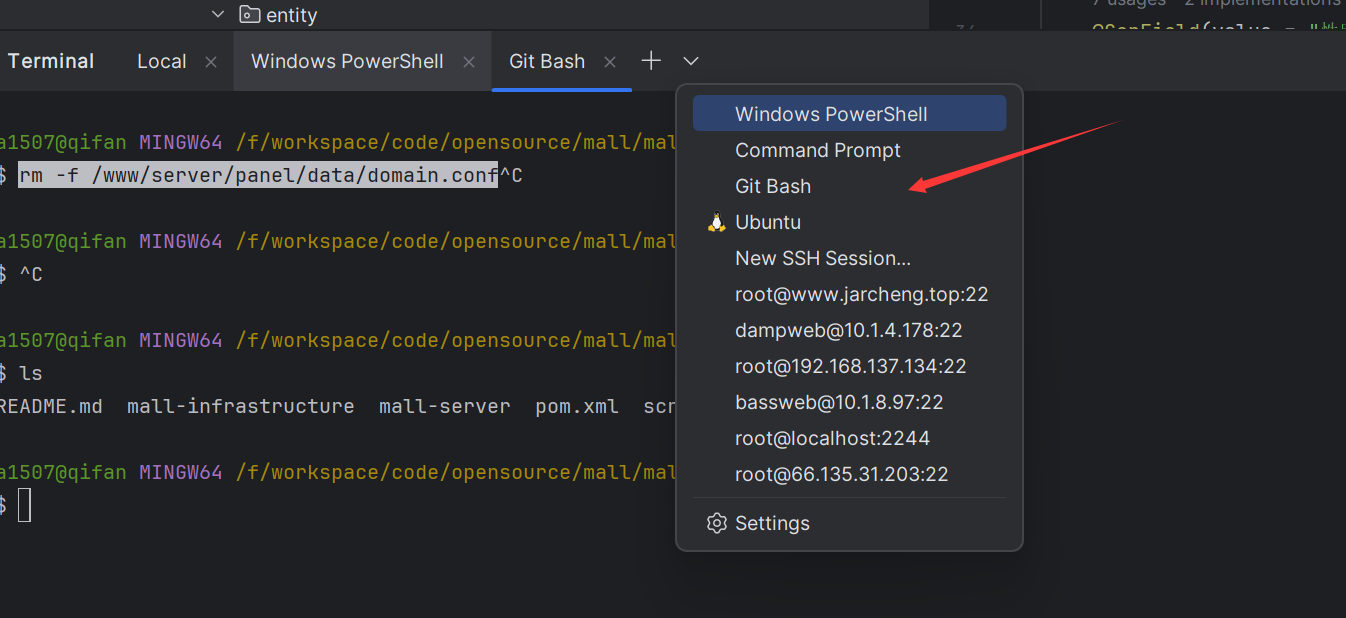Close the Windows PowerShell terminal tab

point(469,61)
